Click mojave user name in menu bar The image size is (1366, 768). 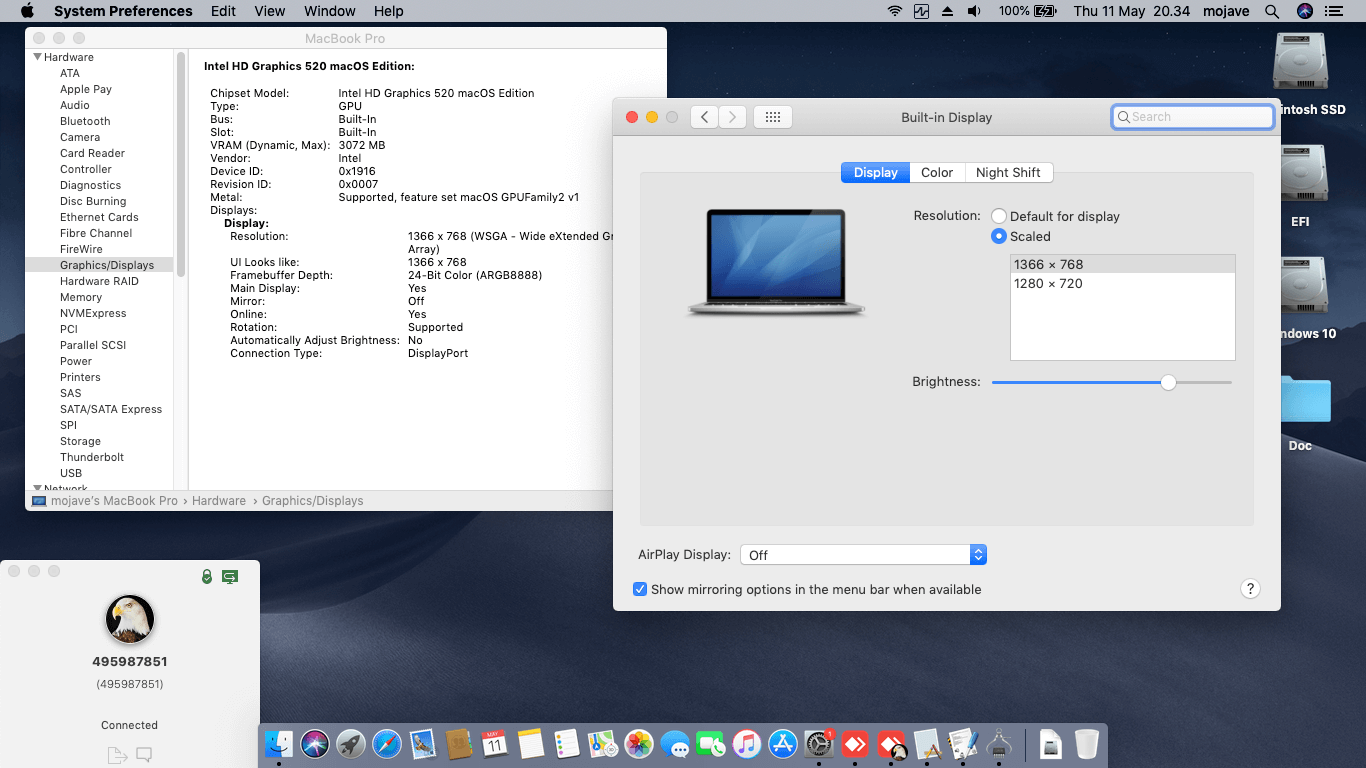(x=1226, y=11)
